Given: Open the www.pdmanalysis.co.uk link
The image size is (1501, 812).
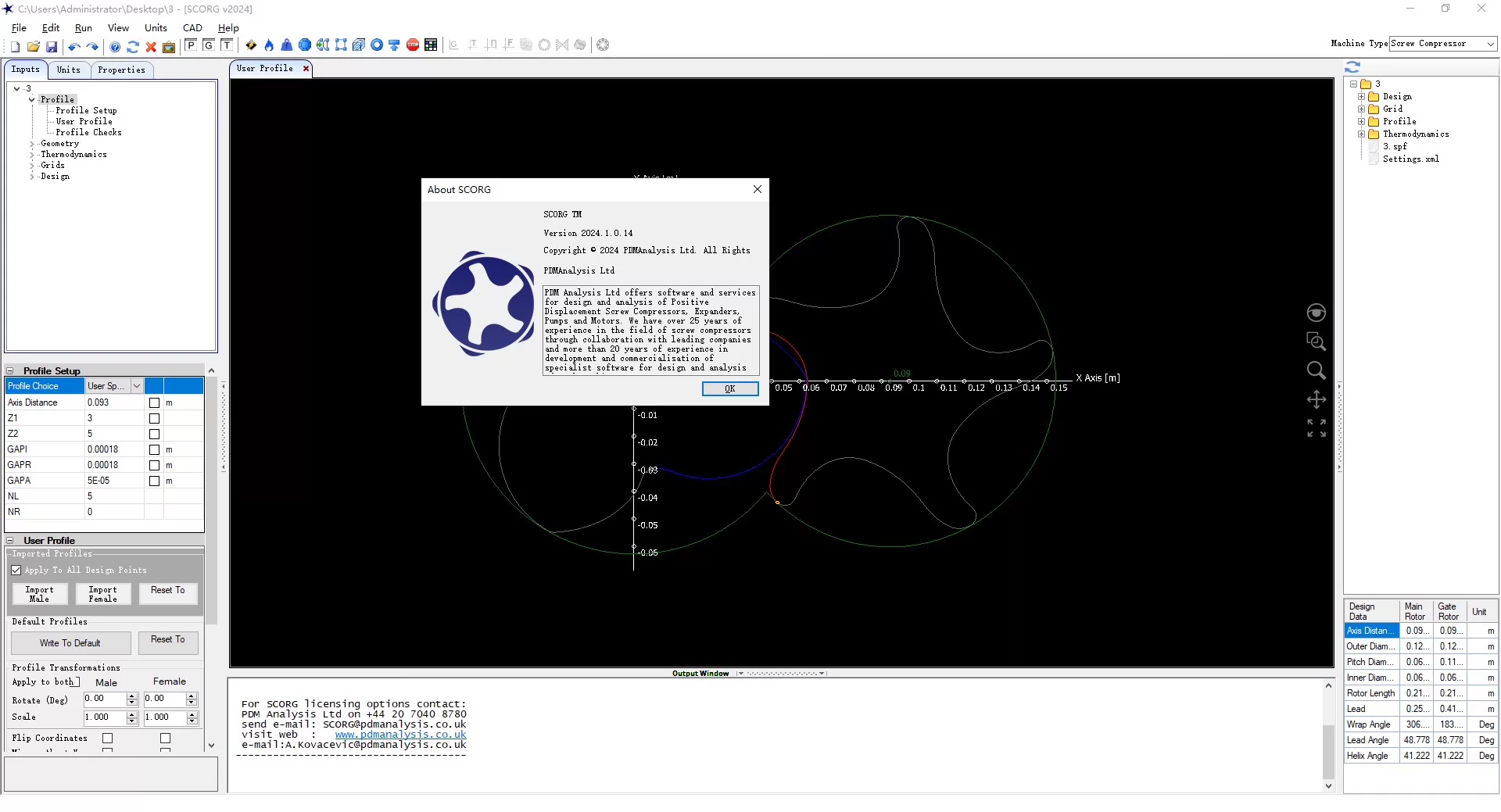Looking at the screenshot, I should pyautogui.click(x=400, y=735).
